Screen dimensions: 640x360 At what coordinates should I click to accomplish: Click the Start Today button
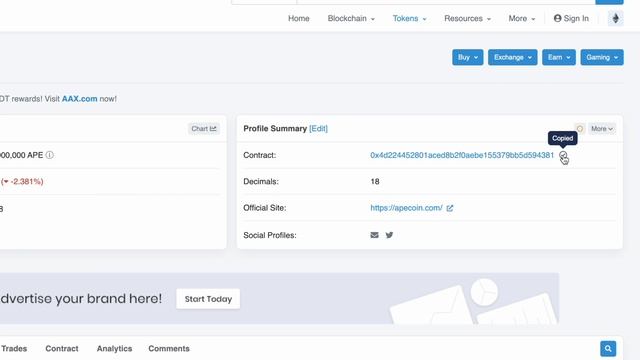pyautogui.click(x=208, y=299)
